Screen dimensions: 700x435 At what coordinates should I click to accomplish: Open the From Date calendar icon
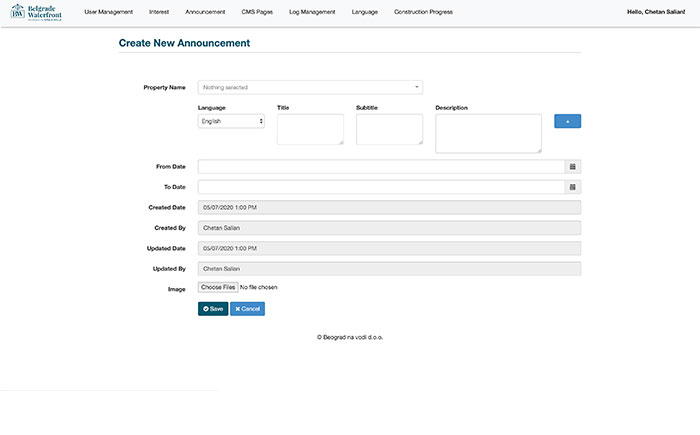pyautogui.click(x=572, y=167)
